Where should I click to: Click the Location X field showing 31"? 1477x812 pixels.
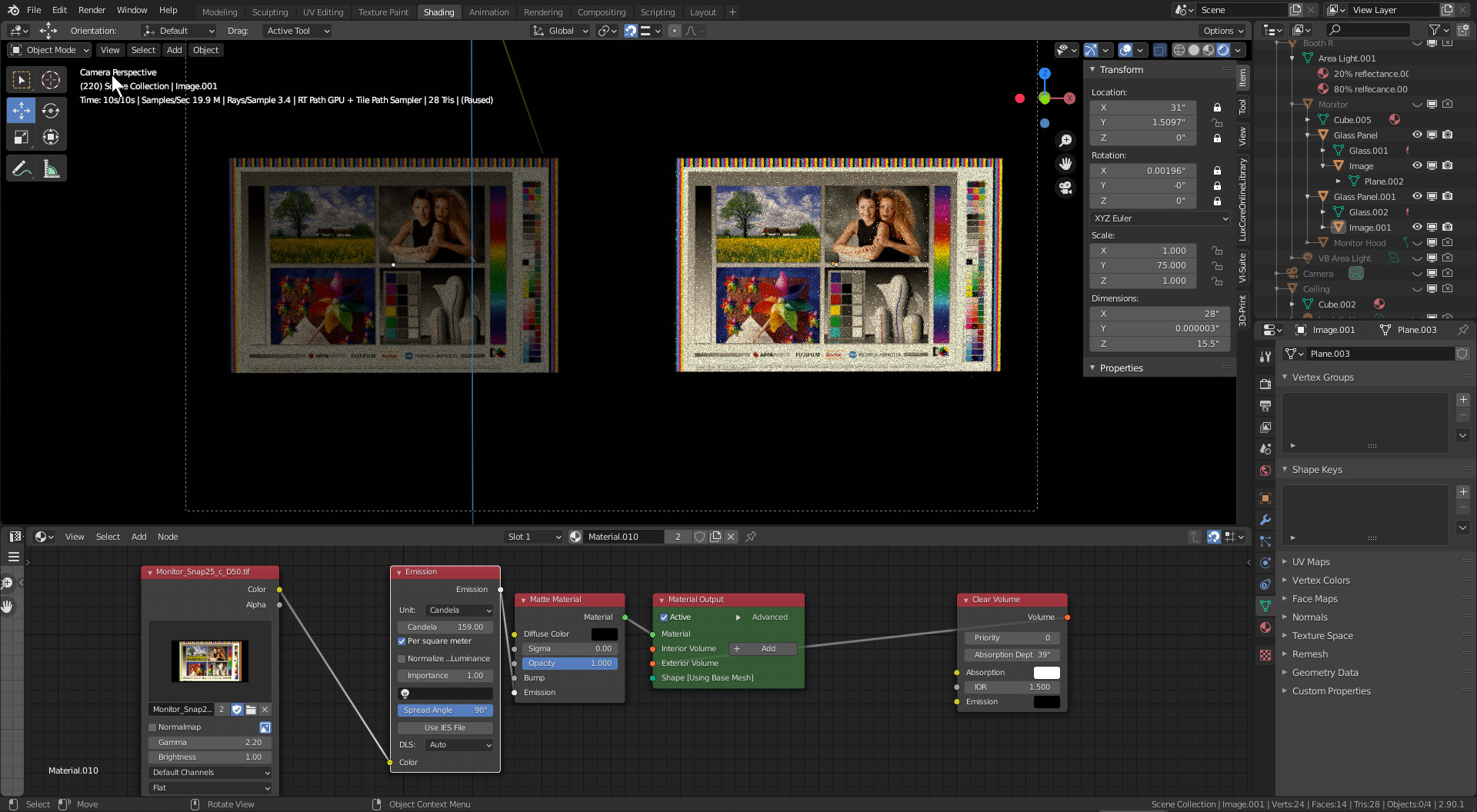click(x=1143, y=108)
